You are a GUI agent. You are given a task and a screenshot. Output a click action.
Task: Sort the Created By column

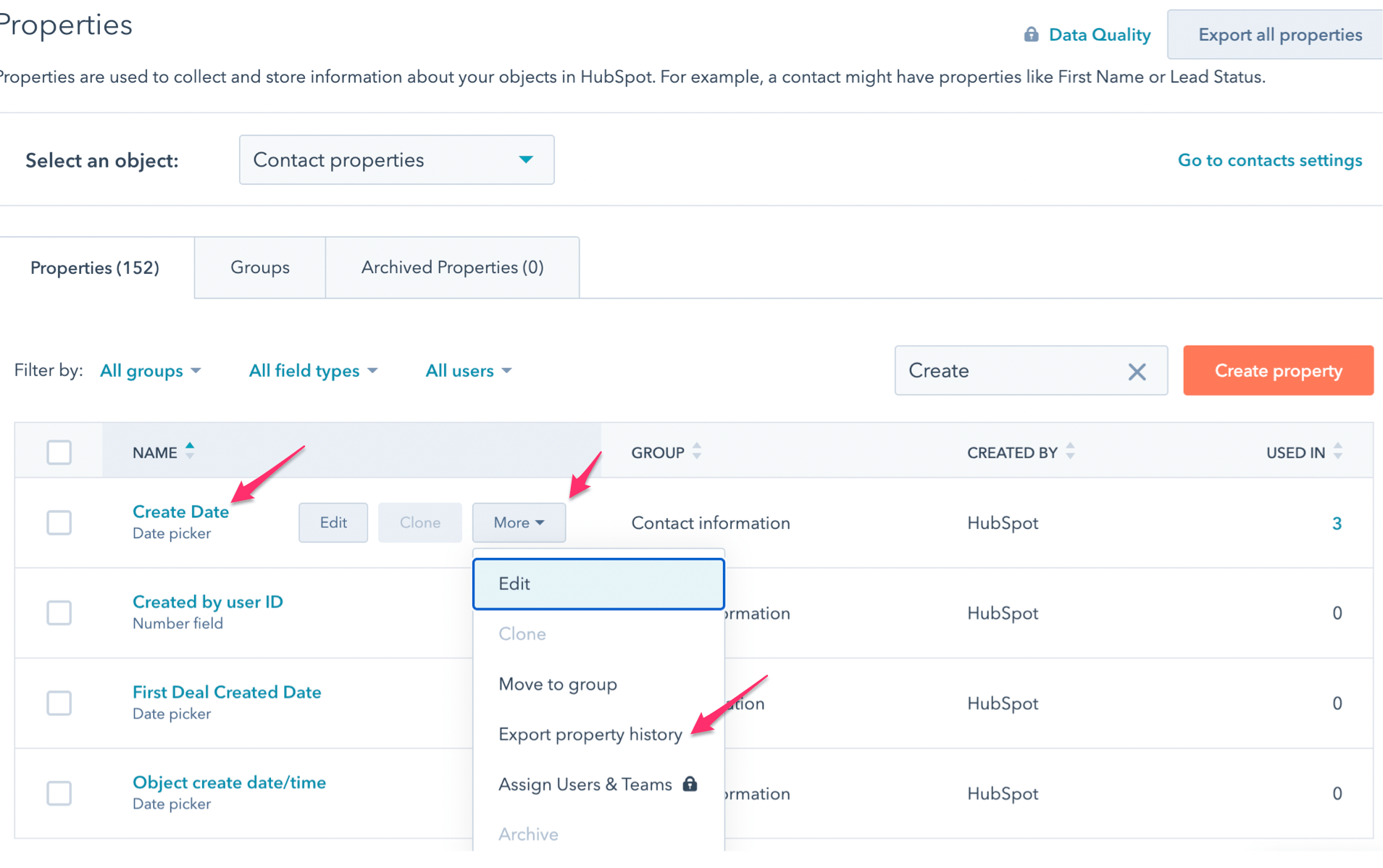click(x=1070, y=451)
